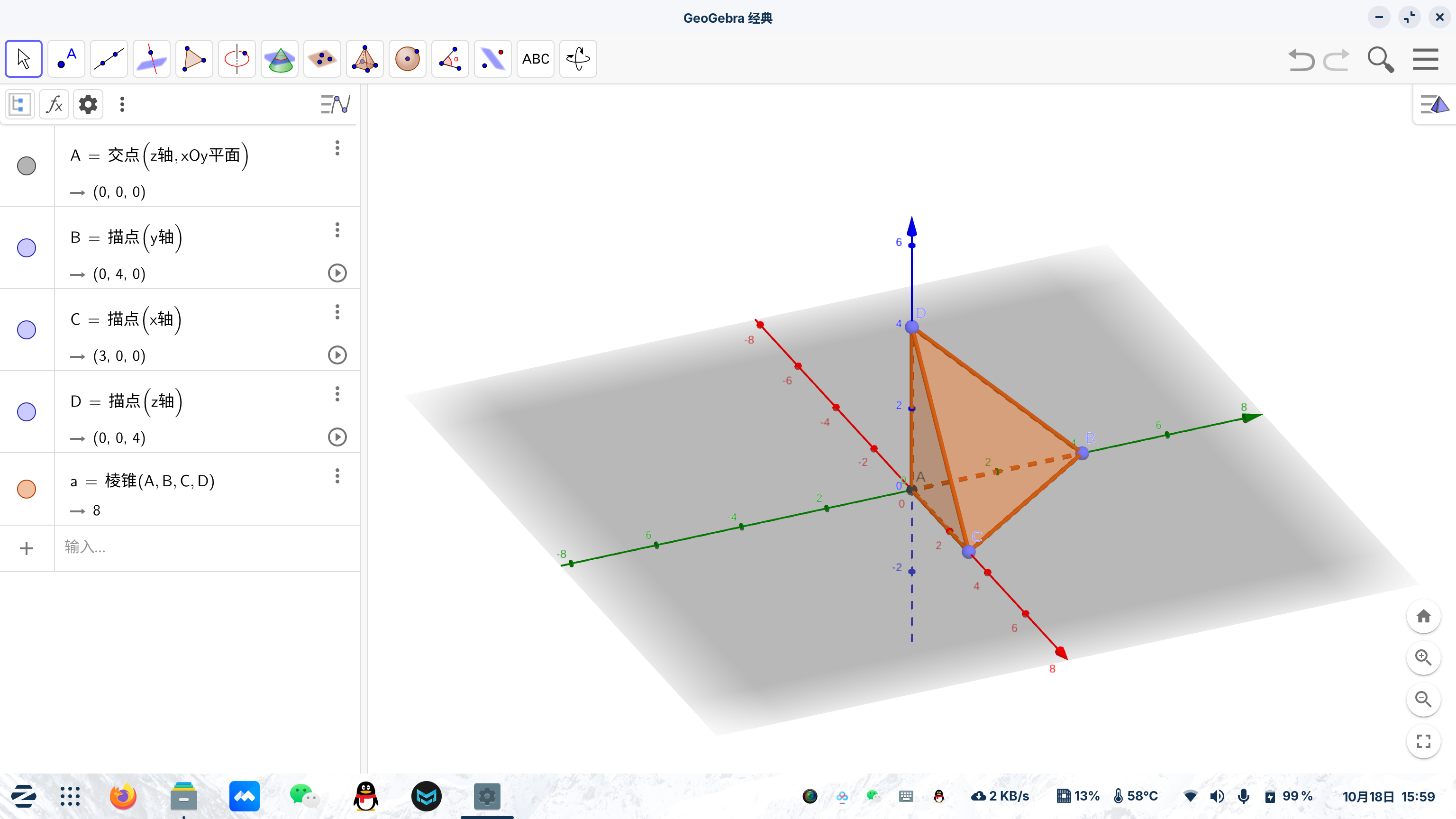
Task: Select the Point tool in toolbar
Action: click(x=67, y=59)
